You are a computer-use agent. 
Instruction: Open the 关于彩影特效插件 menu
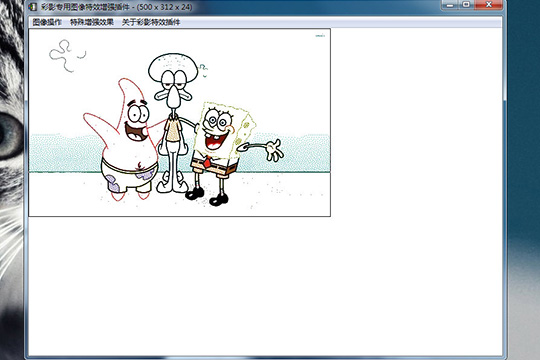[151, 22]
